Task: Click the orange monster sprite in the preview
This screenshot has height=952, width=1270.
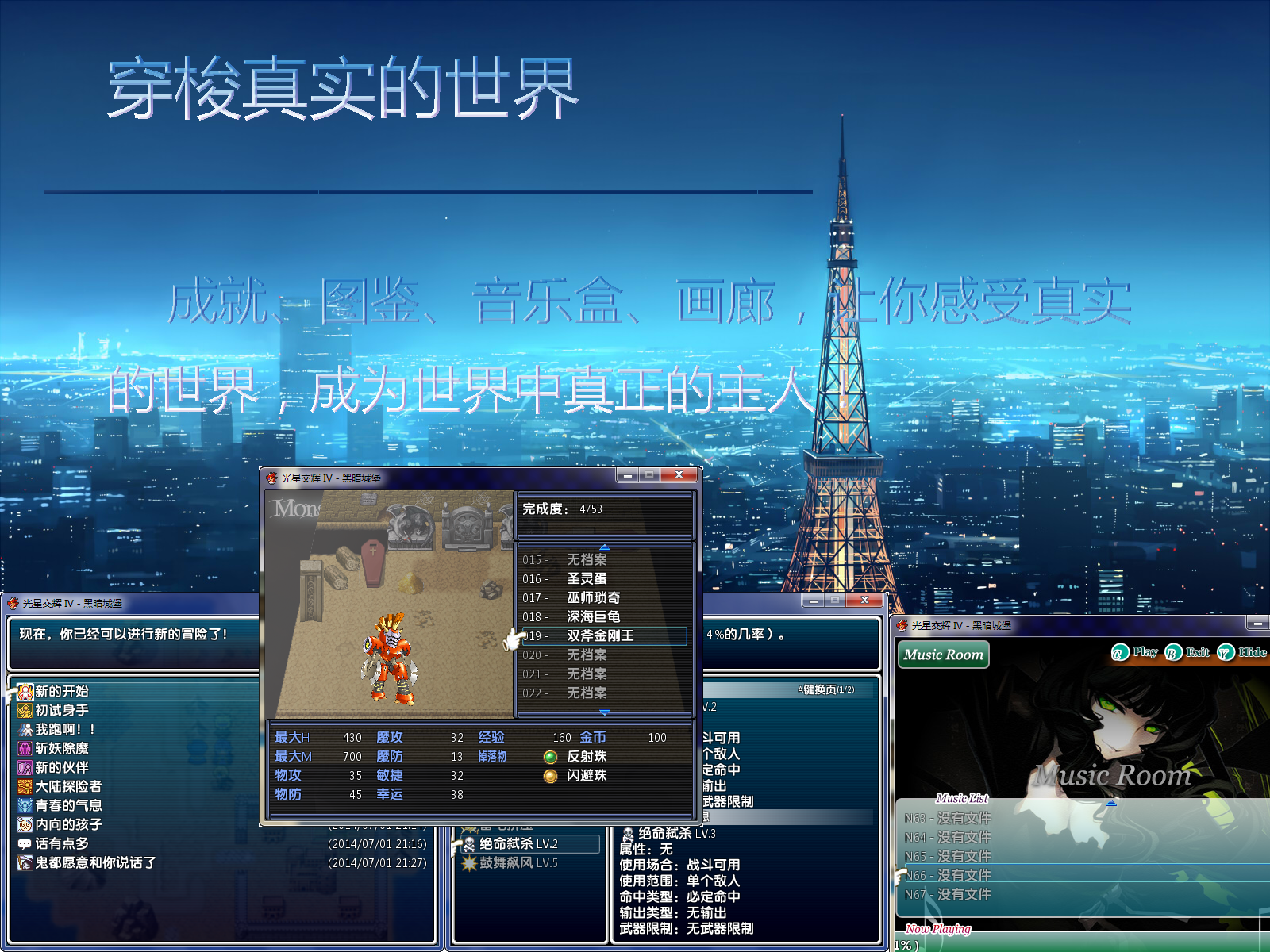Action: (x=390, y=658)
